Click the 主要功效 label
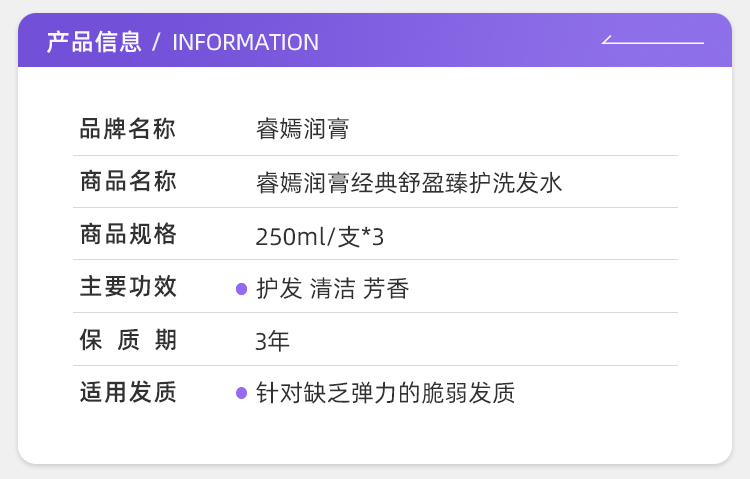 (128, 287)
